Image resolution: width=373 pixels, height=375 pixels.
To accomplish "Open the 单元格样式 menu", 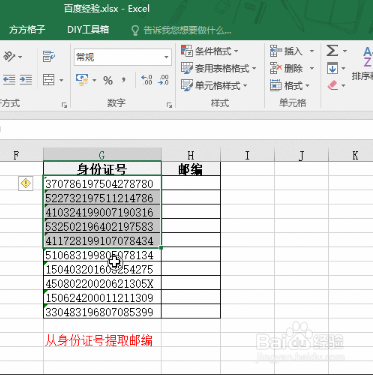I will tap(214, 85).
